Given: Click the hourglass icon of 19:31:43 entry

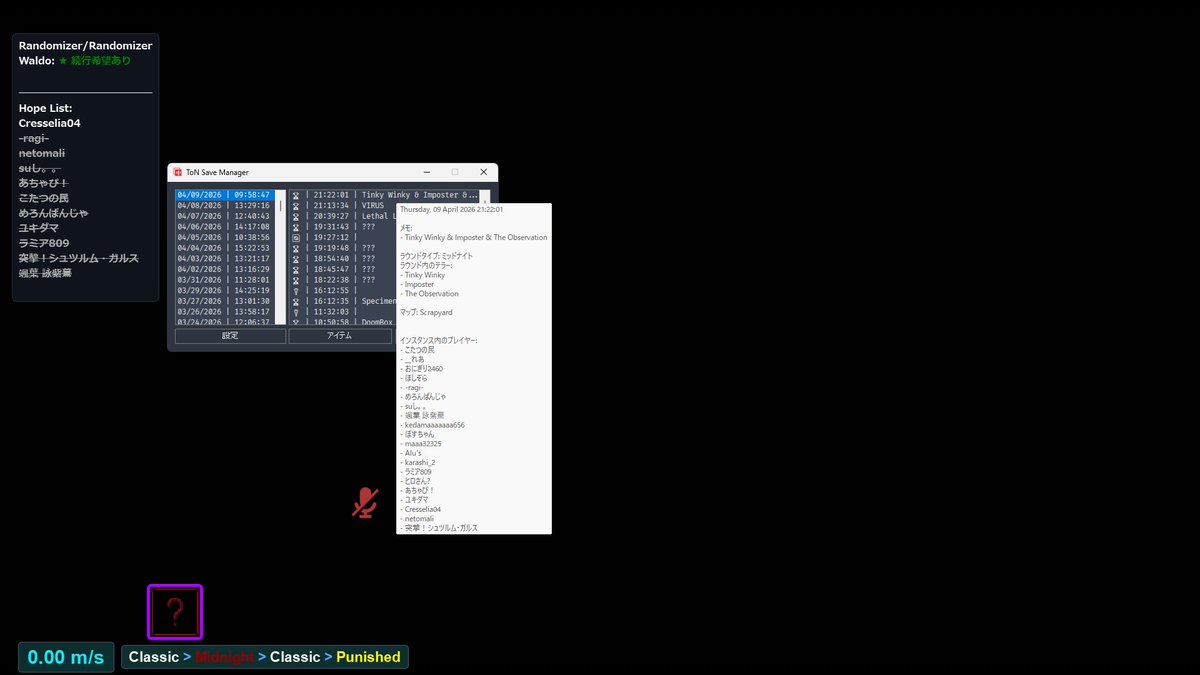Looking at the screenshot, I should point(296,227).
